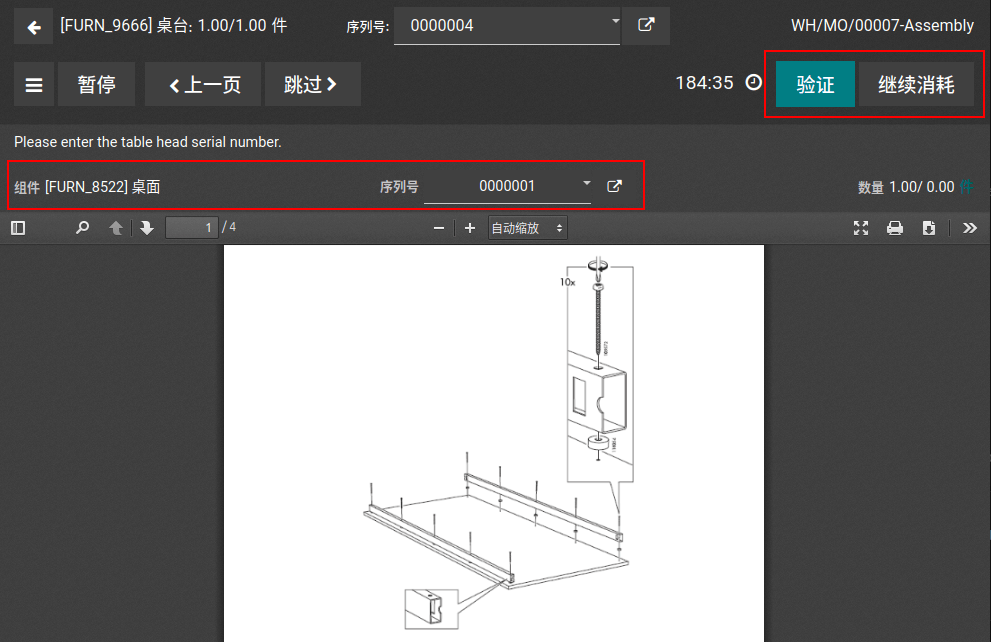Zoom in the PDF document
This screenshot has width=991, height=642.
(x=470, y=228)
